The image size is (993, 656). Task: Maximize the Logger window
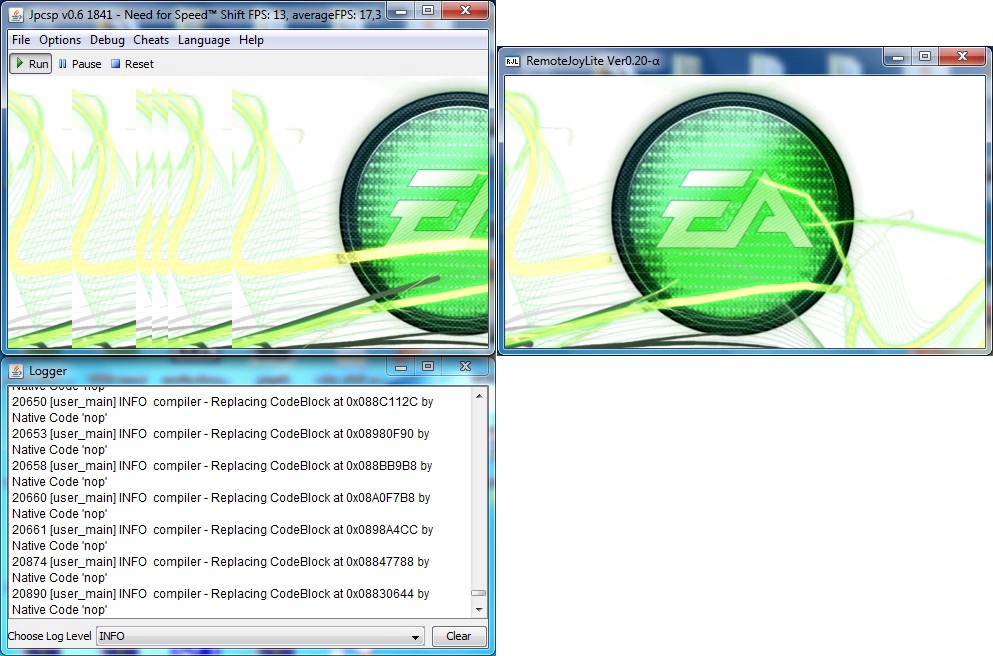(x=428, y=368)
